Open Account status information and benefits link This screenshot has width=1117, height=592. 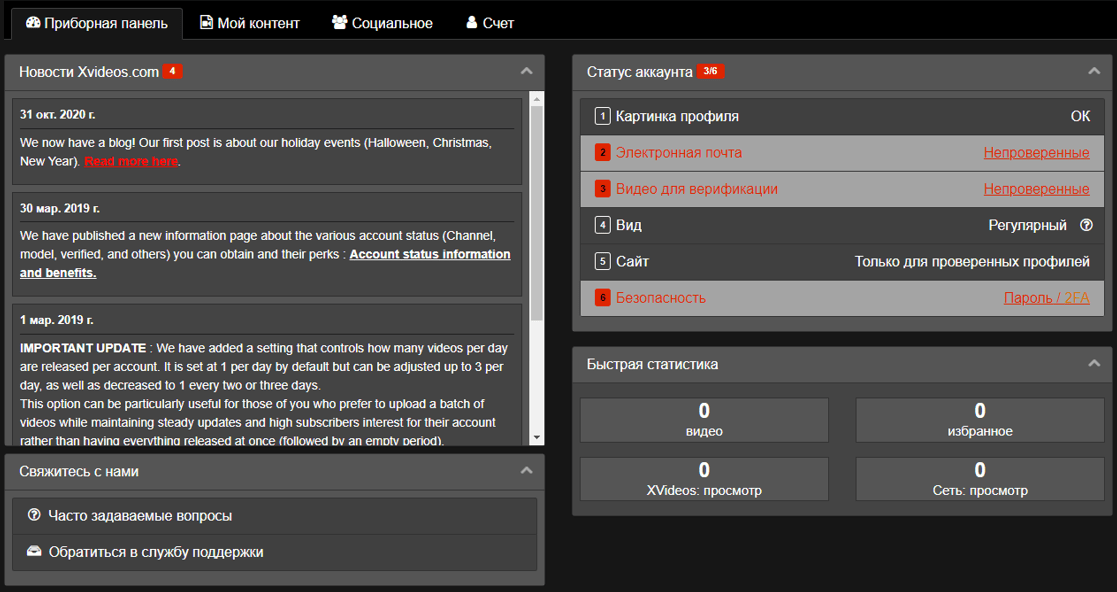[x=265, y=264]
